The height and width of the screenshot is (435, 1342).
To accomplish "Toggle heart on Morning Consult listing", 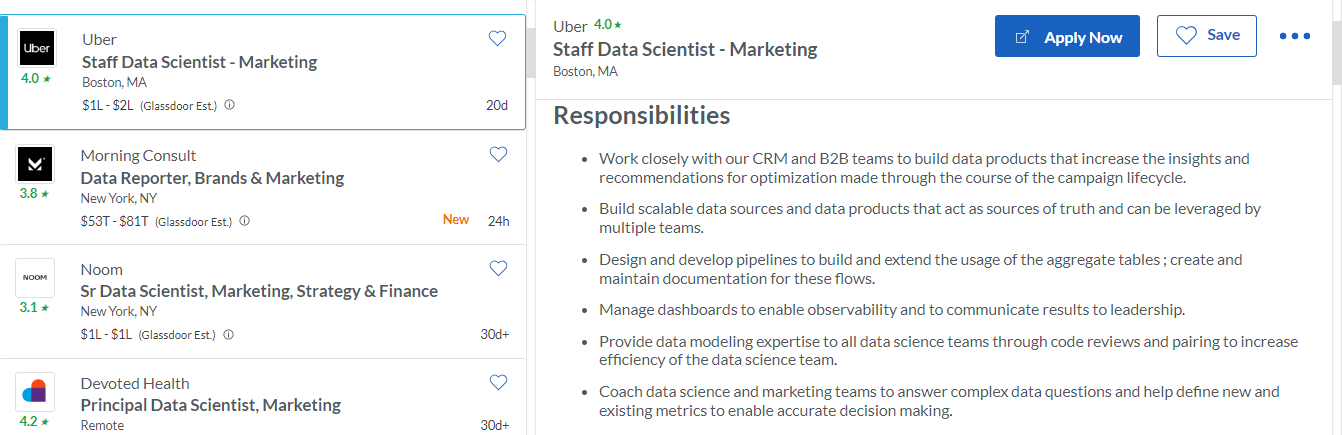I will (497, 154).
